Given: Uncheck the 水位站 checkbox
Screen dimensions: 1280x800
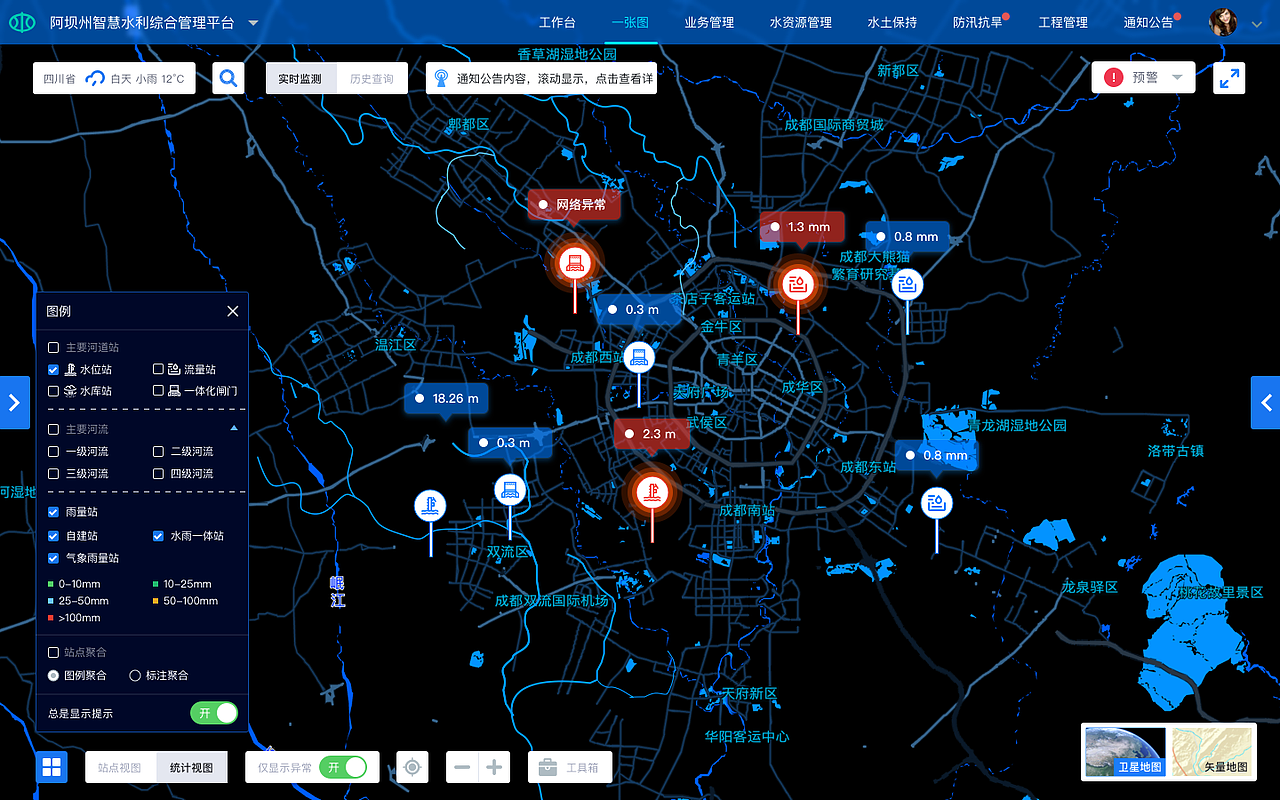Looking at the screenshot, I should tap(54, 370).
